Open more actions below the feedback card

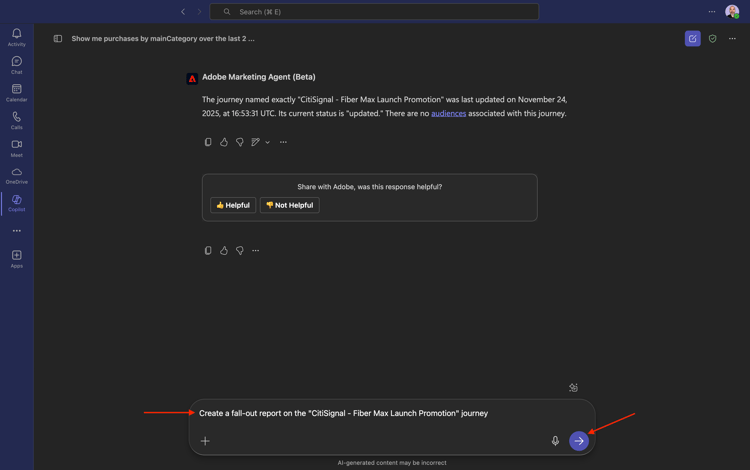click(x=255, y=251)
